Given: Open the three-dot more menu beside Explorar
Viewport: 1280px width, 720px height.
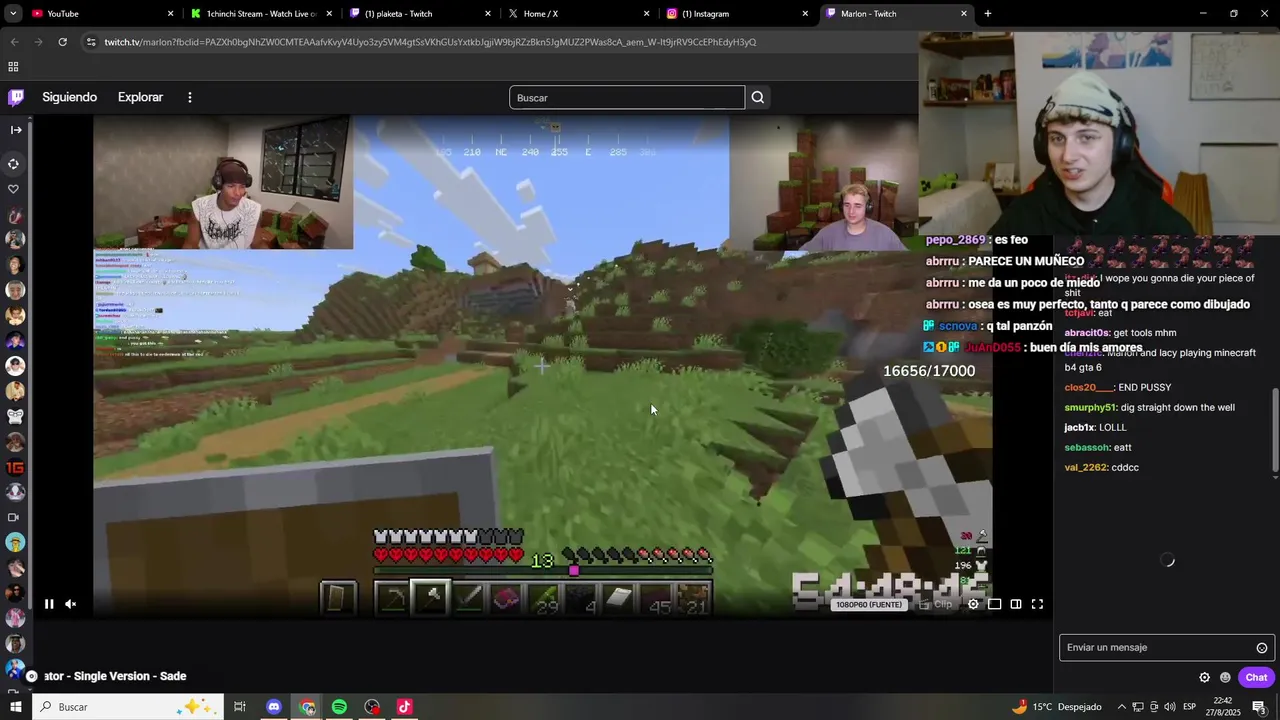Looking at the screenshot, I should pyautogui.click(x=189, y=97).
